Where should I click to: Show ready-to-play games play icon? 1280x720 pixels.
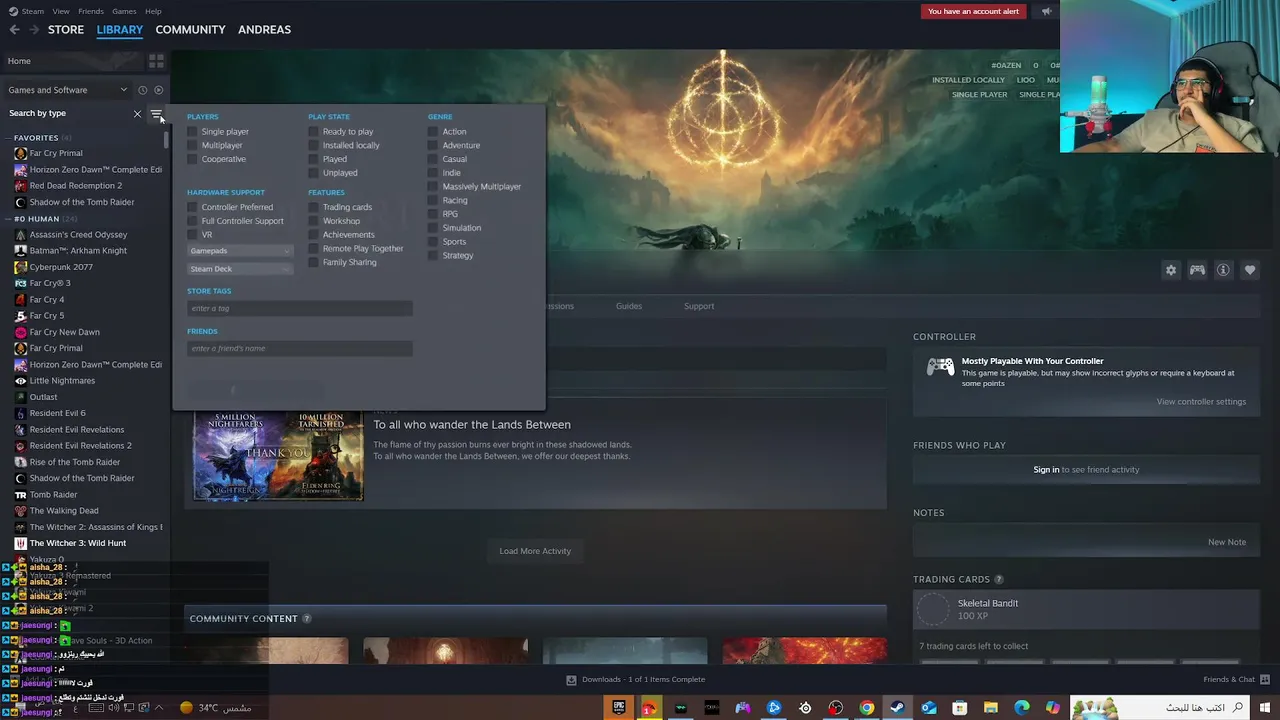point(158,90)
